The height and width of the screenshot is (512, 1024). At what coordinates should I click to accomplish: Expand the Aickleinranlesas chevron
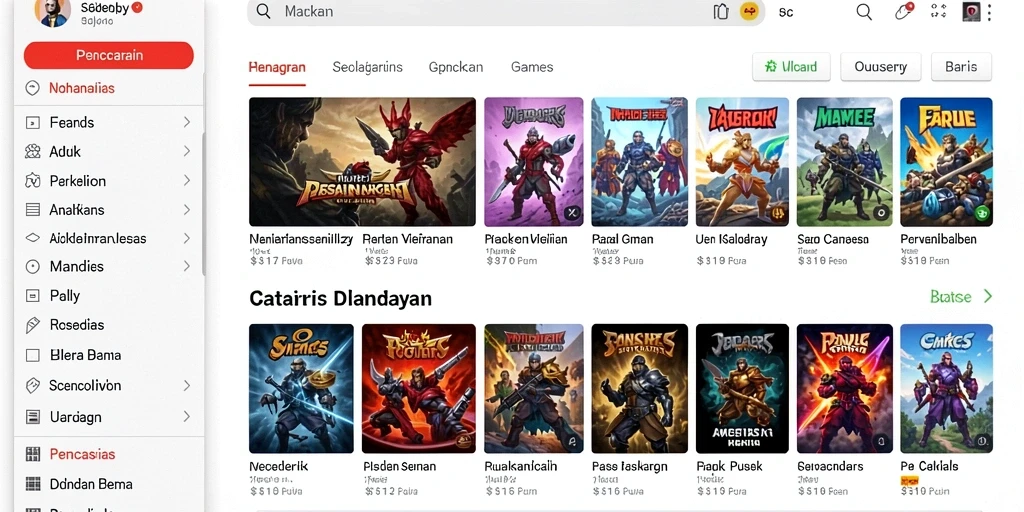click(x=186, y=238)
